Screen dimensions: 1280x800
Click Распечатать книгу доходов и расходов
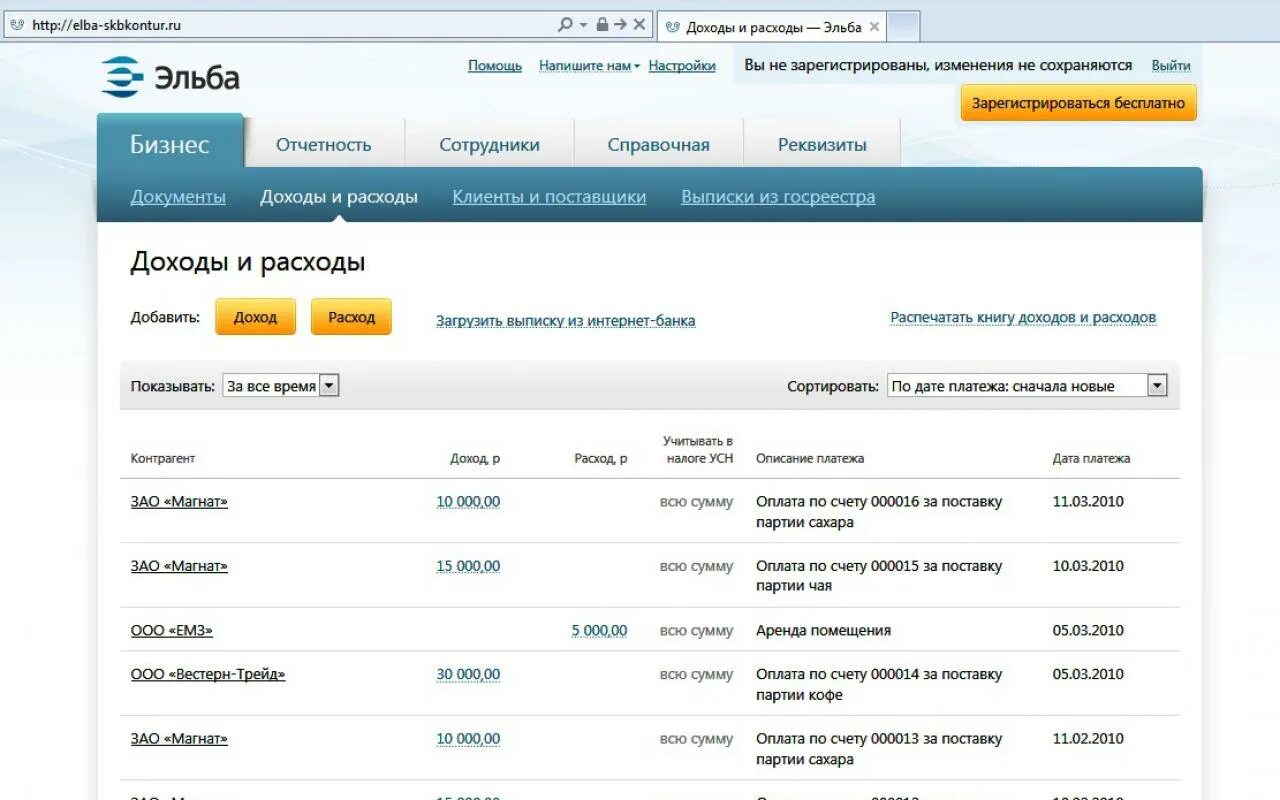coord(1023,318)
